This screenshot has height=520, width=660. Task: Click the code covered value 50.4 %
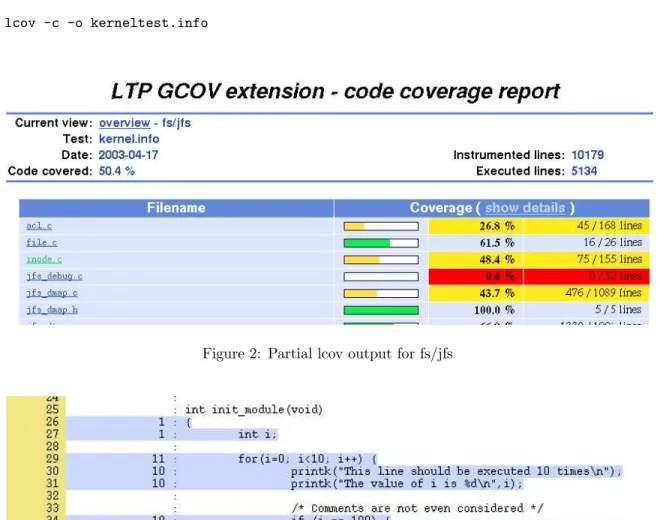117,171
